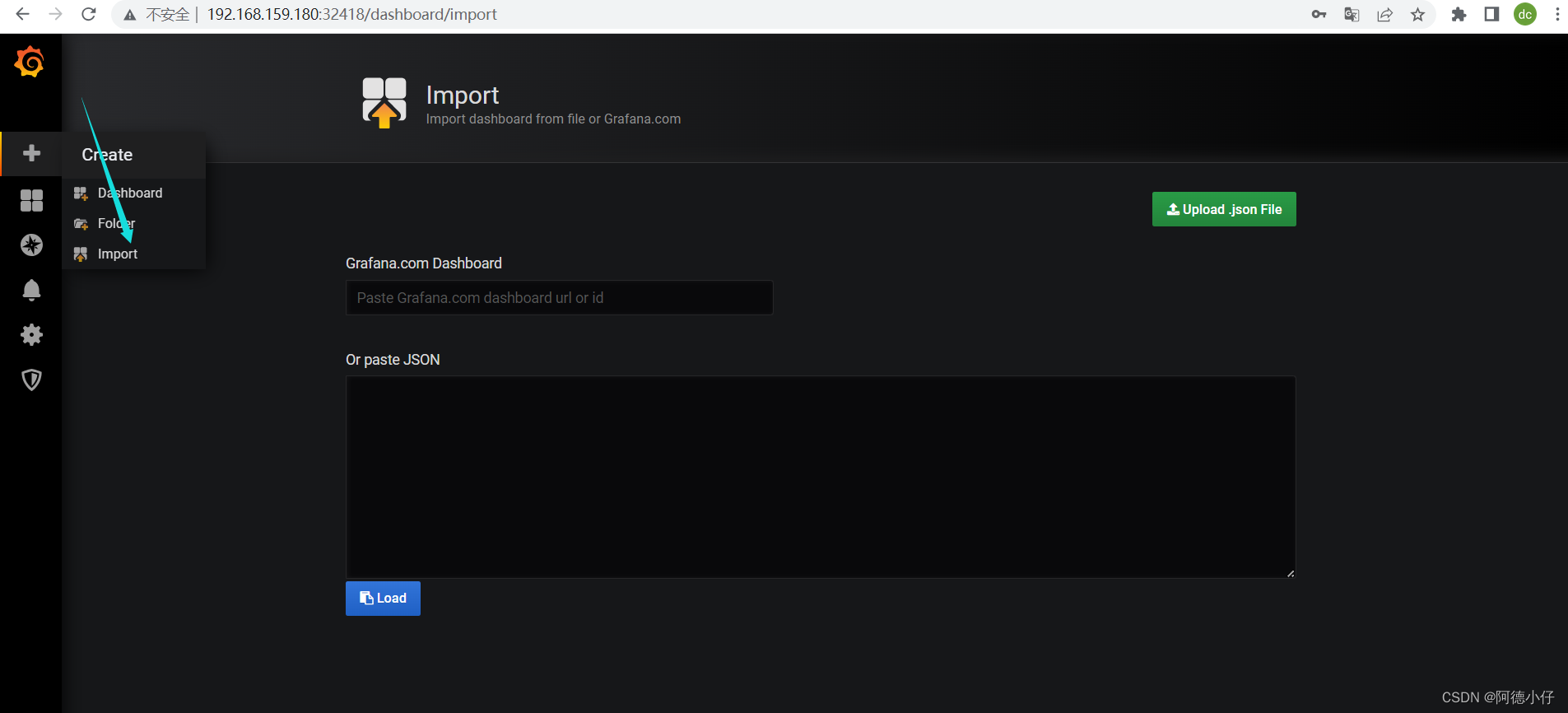Open the Alerting bell sidebar icon
The image size is (1568, 713).
31,290
